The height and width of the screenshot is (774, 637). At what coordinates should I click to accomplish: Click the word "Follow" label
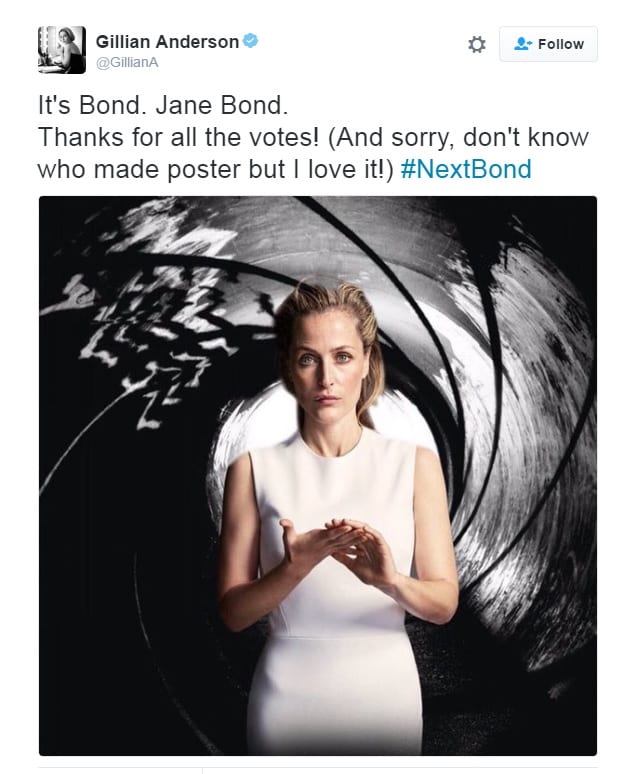[x=561, y=44]
